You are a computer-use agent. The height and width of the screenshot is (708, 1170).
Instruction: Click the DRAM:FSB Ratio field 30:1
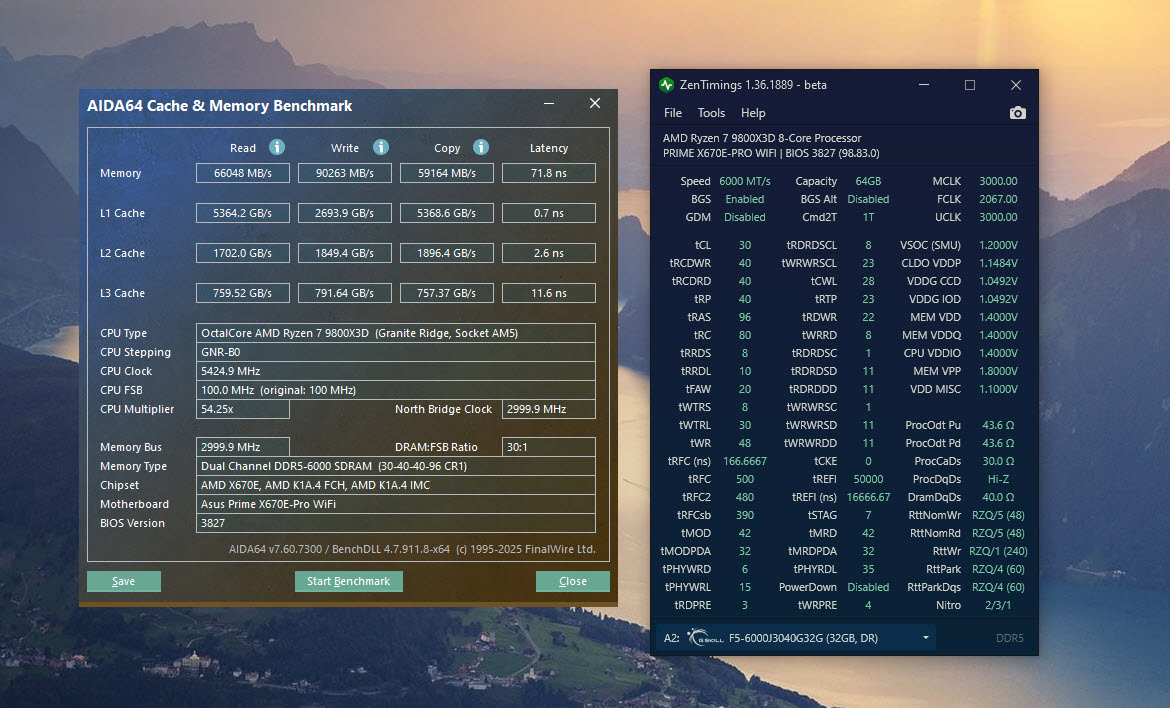coord(548,448)
